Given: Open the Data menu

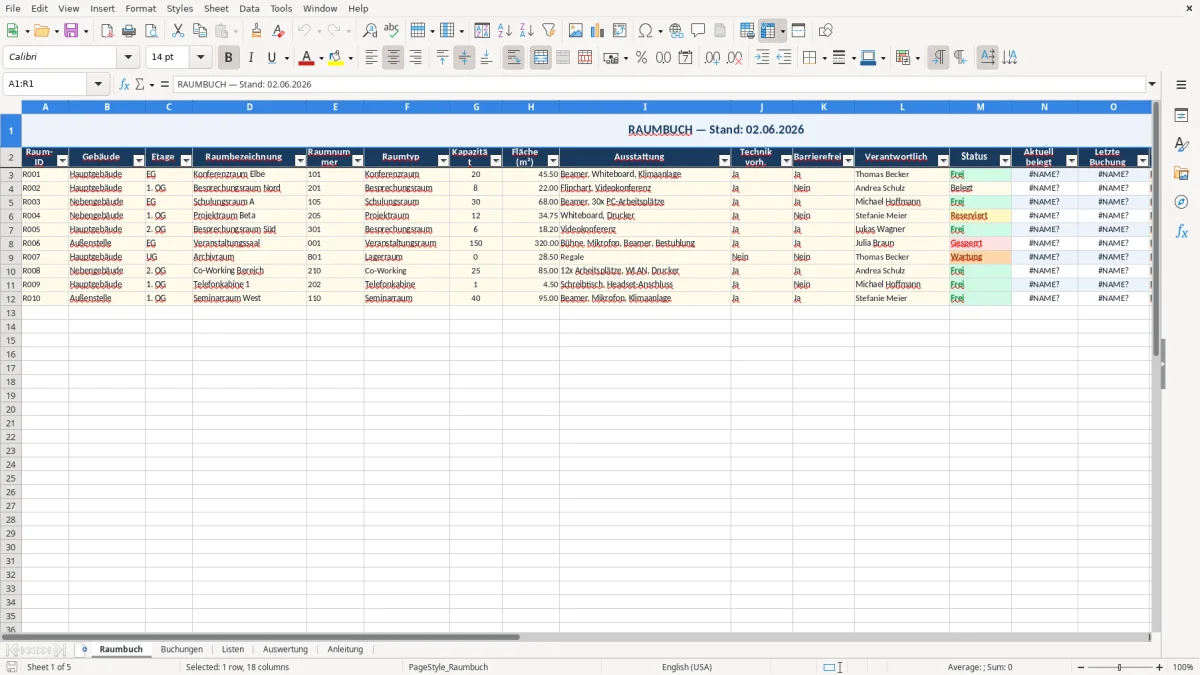Looking at the screenshot, I should click(249, 8).
